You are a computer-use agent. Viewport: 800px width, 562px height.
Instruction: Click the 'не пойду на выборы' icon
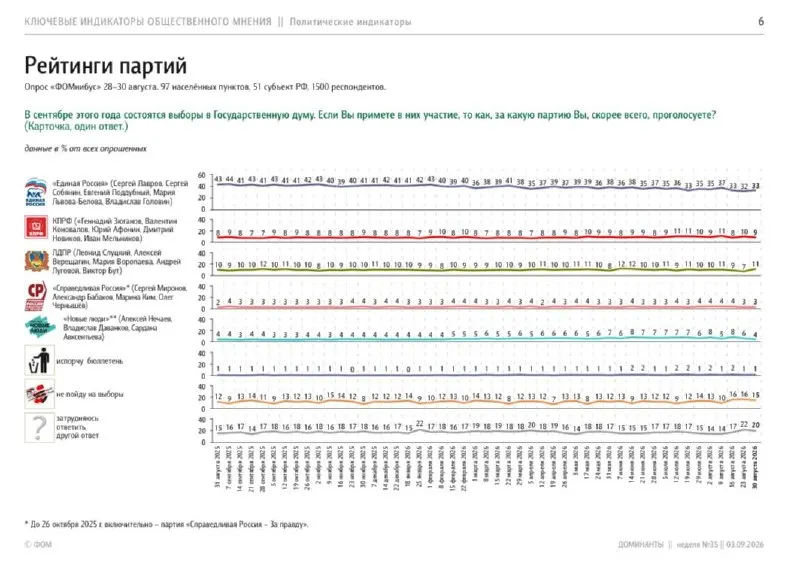point(39,394)
